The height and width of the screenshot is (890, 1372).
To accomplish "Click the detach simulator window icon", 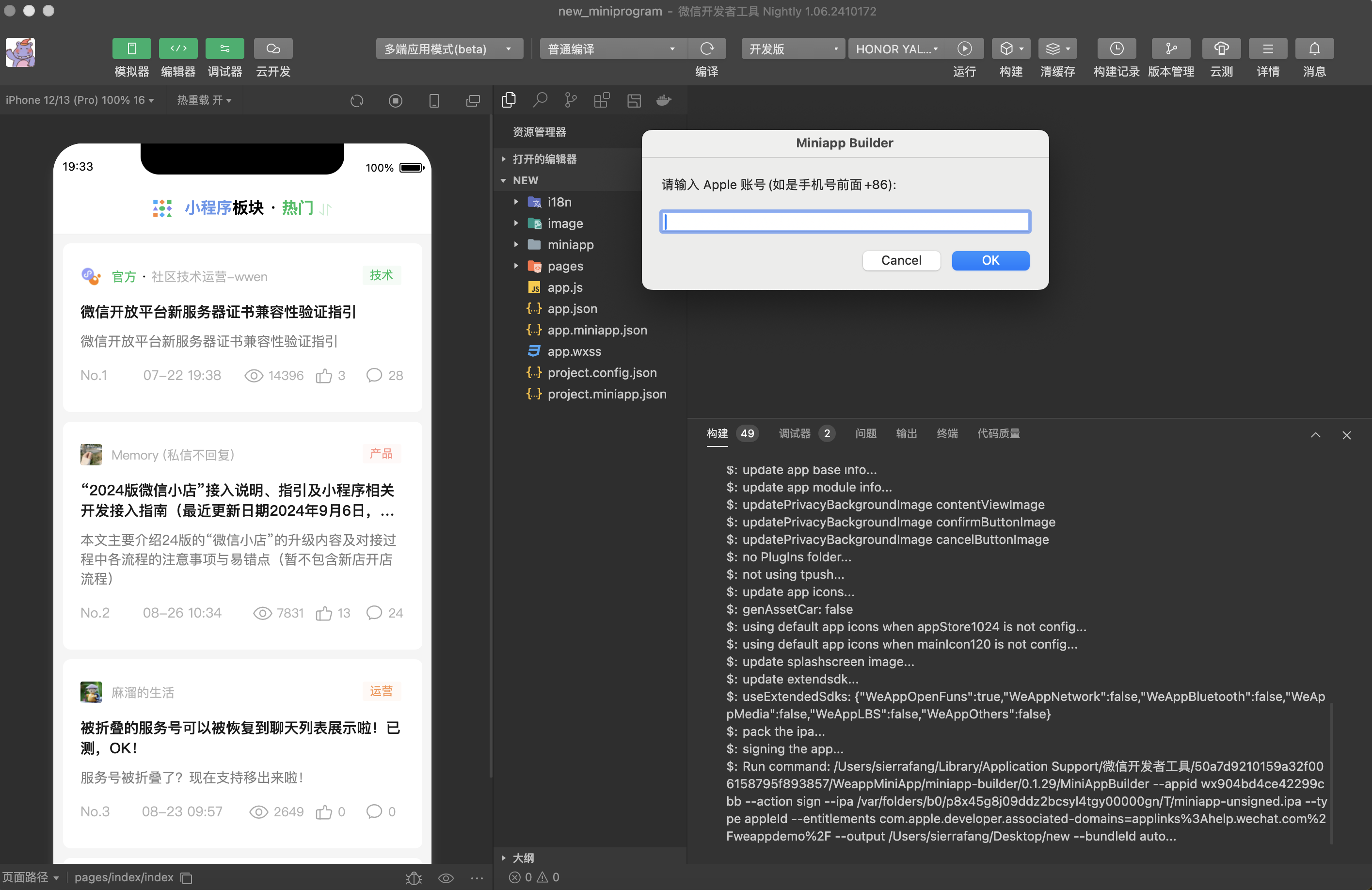I will pyautogui.click(x=473, y=101).
